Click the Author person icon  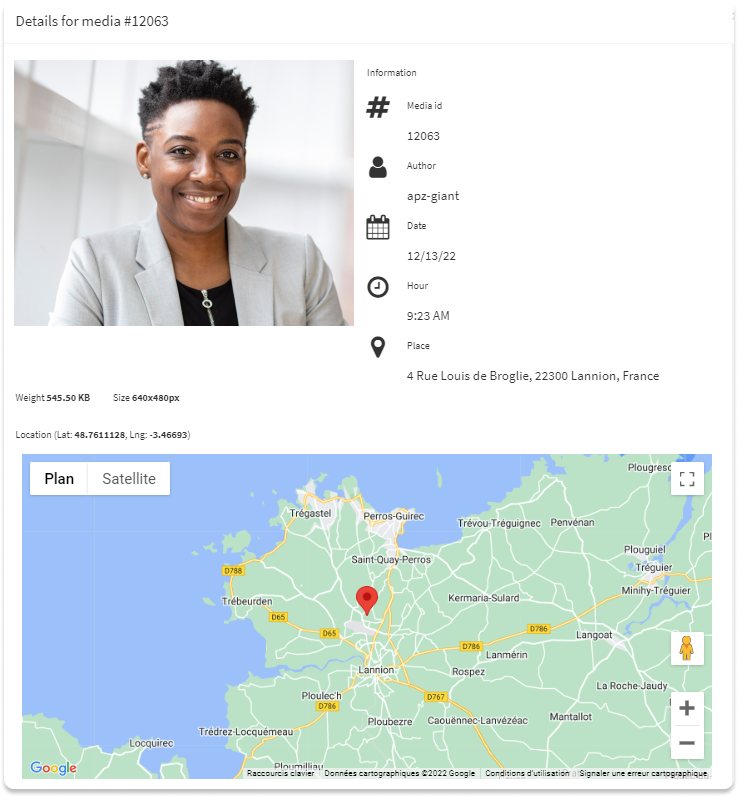(378, 167)
